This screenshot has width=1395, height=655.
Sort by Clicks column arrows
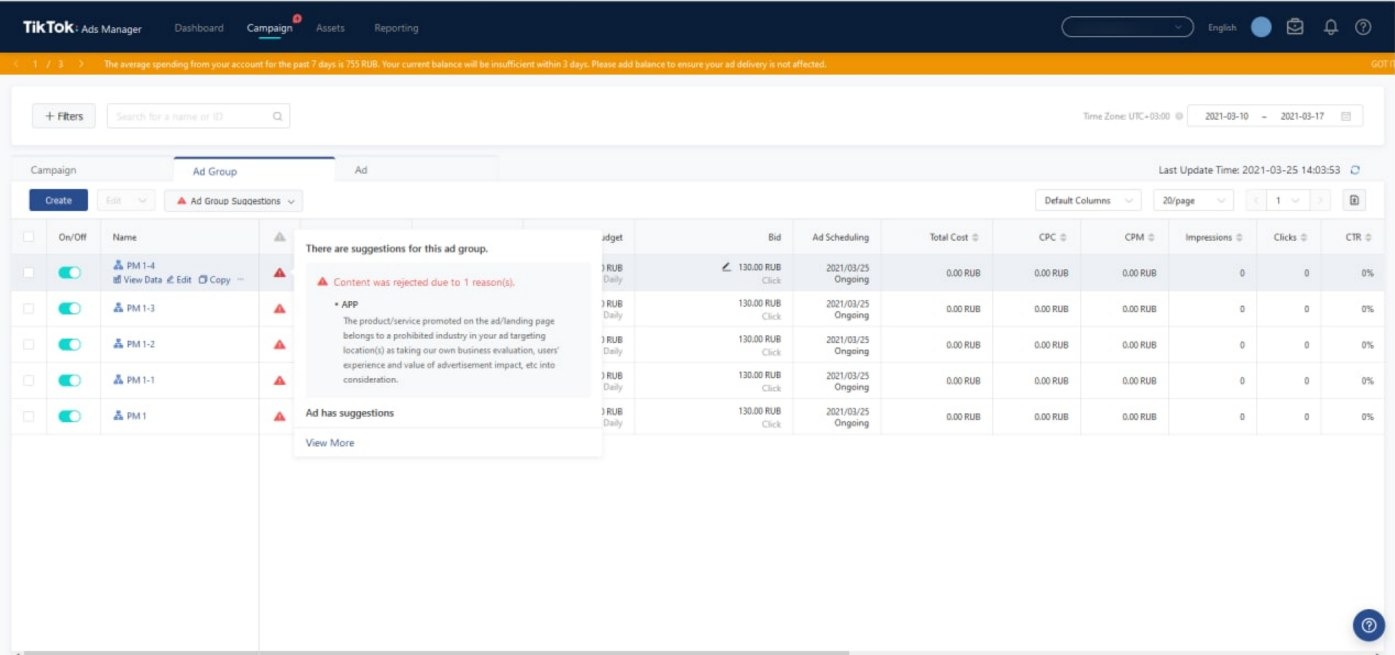(x=1304, y=237)
